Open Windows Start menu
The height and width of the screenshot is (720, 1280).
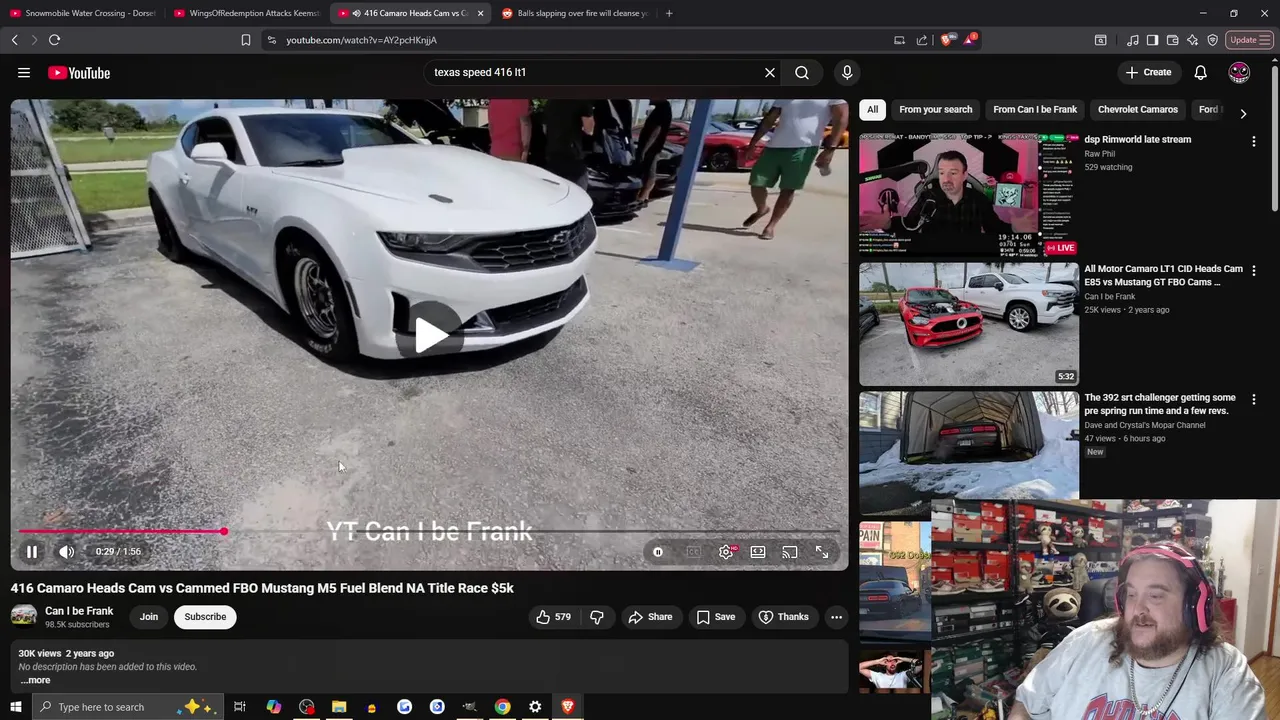(15, 707)
